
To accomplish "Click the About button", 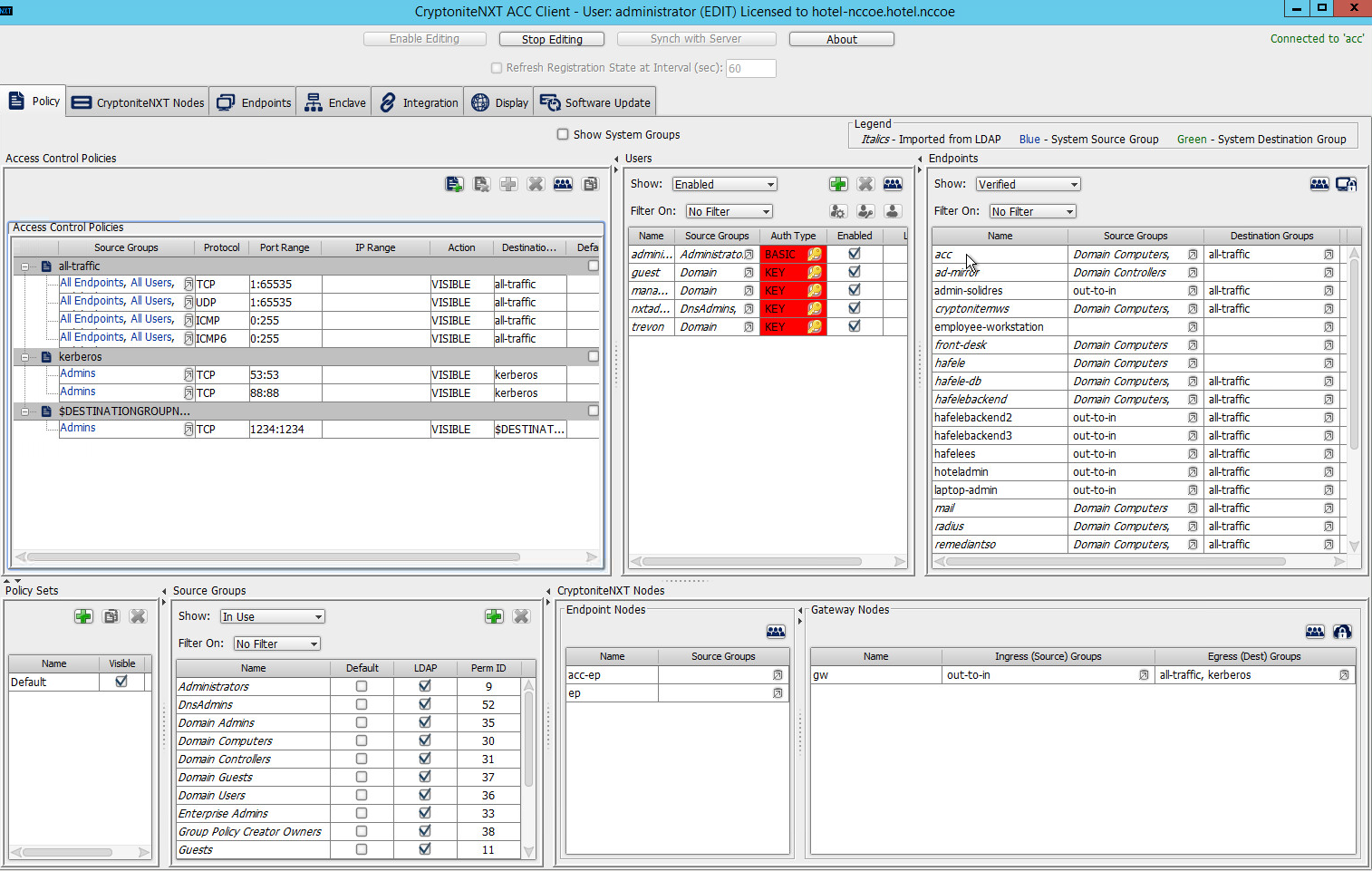I will point(842,39).
